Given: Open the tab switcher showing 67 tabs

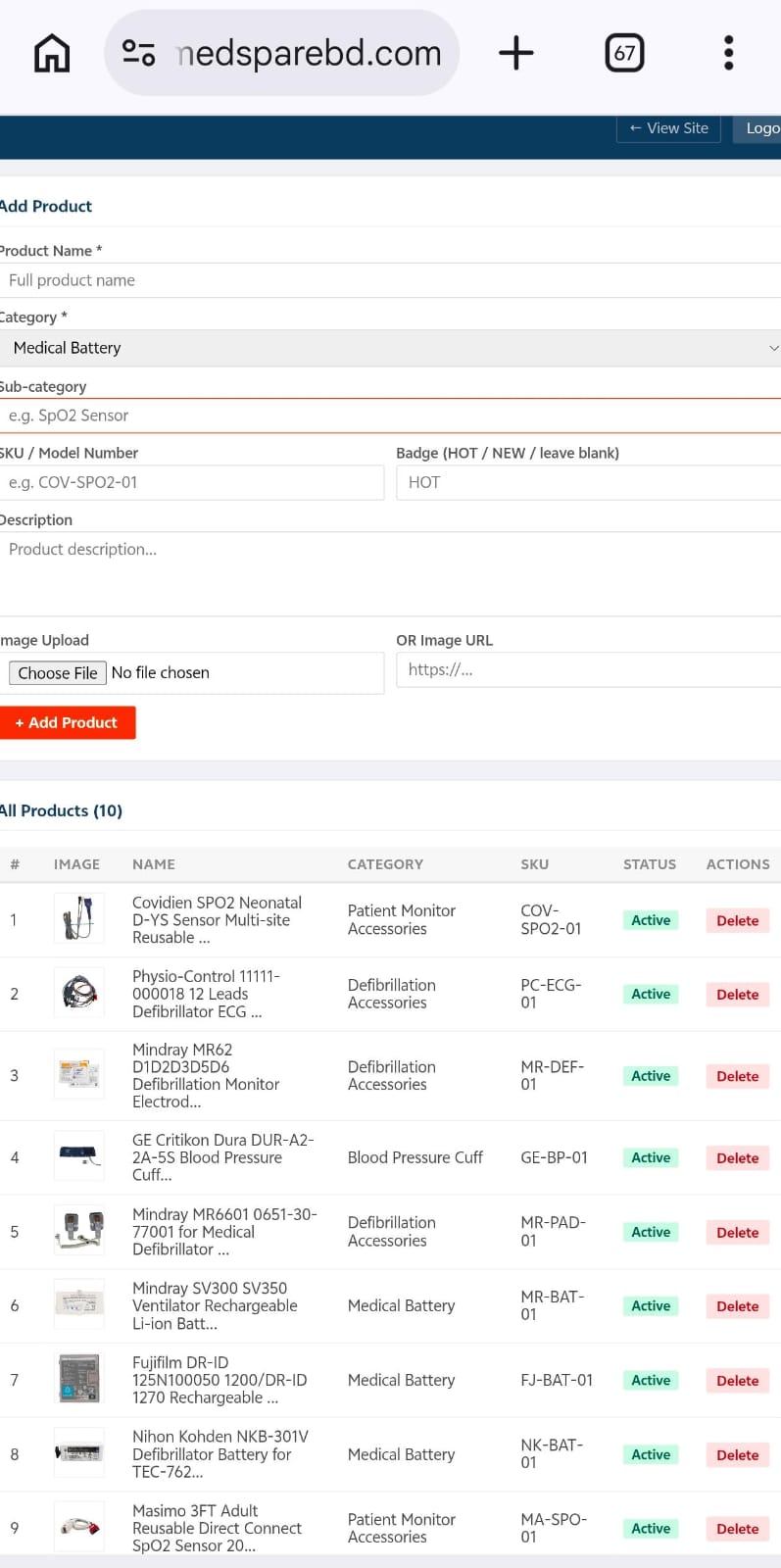Looking at the screenshot, I should [625, 53].
